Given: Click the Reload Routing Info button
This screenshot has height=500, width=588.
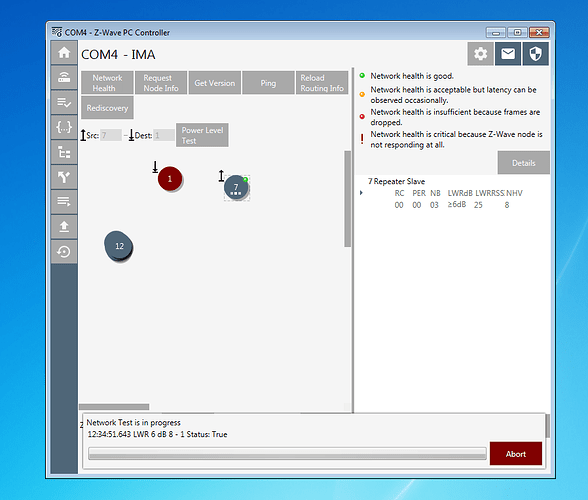Looking at the screenshot, I should [322, 83].
